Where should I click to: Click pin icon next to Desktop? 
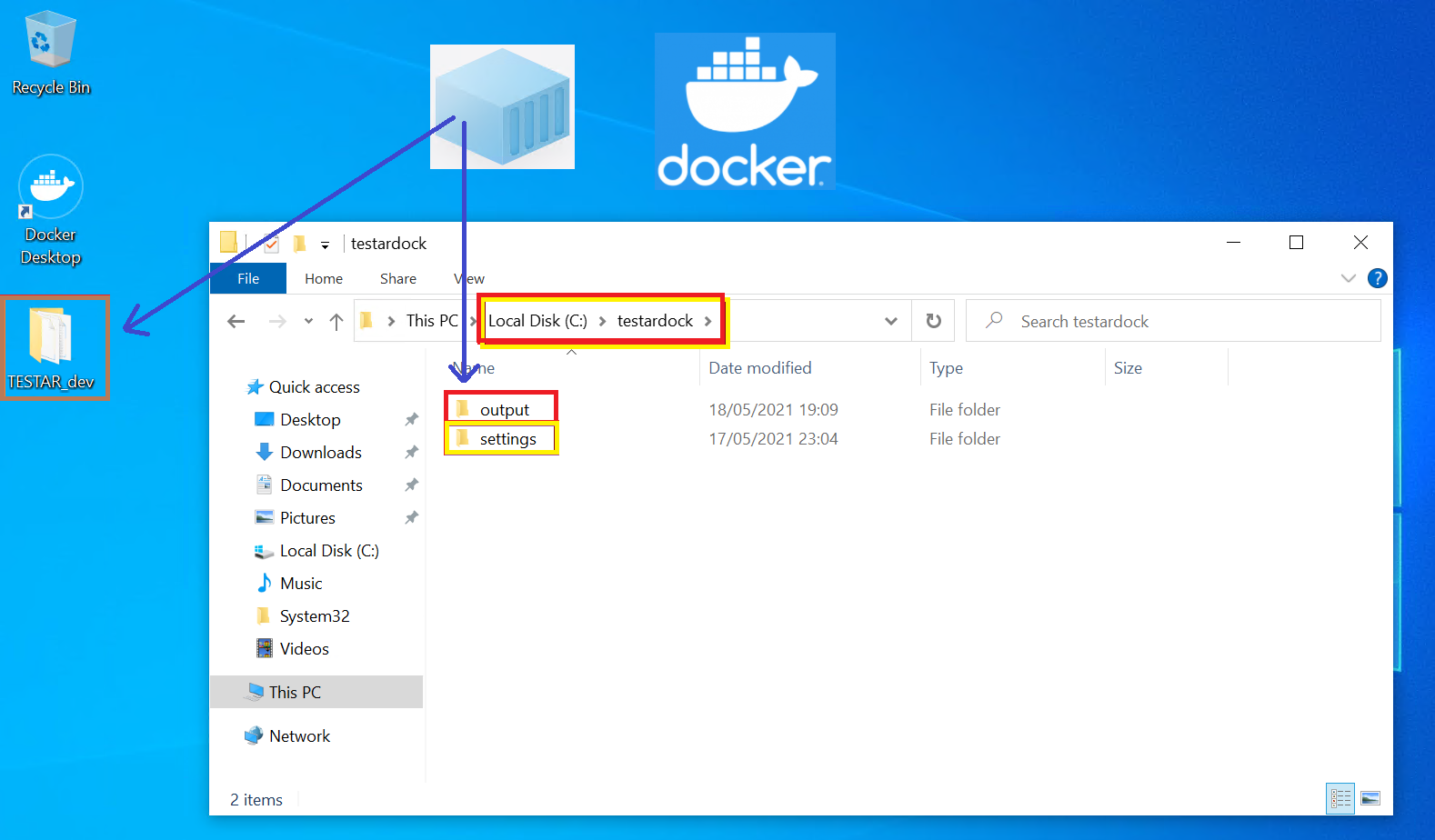tap(411, 419)
